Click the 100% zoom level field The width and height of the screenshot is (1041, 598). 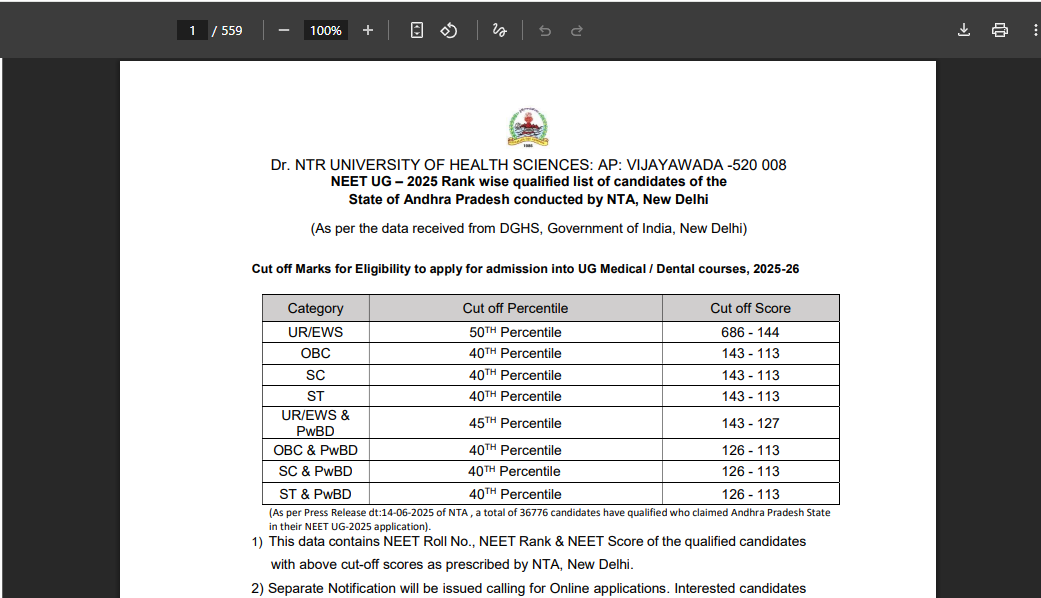[x=325, y=31]
